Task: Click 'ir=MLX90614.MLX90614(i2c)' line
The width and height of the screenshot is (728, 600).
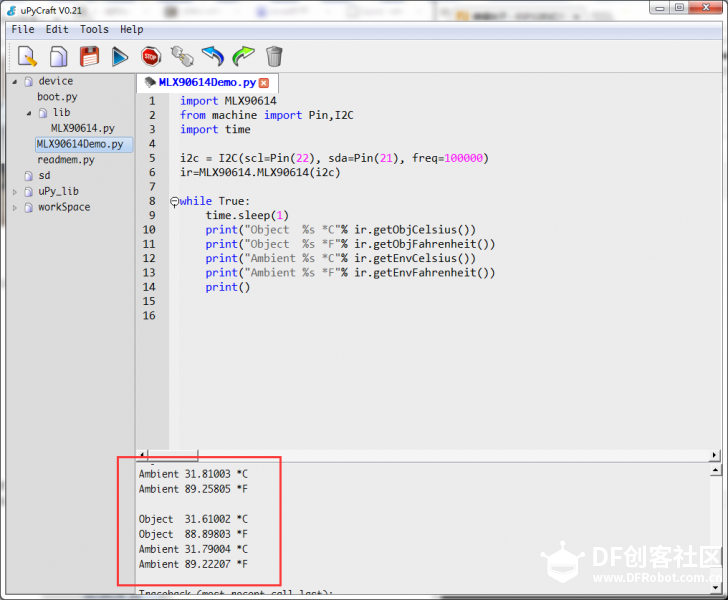Action: [260, 172]
